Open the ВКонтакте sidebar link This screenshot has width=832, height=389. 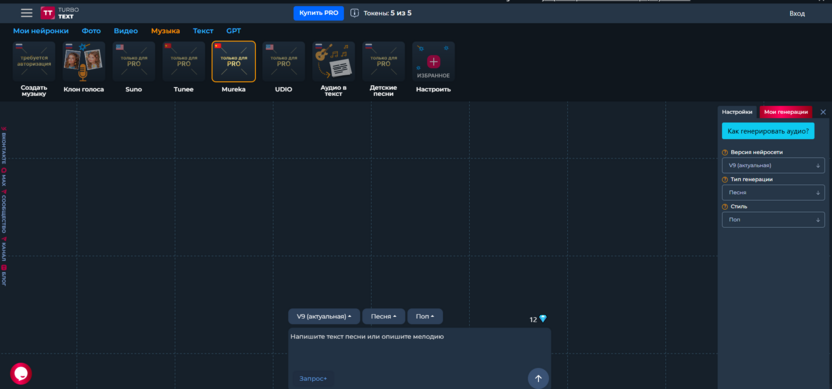click(x=4, y=146)
